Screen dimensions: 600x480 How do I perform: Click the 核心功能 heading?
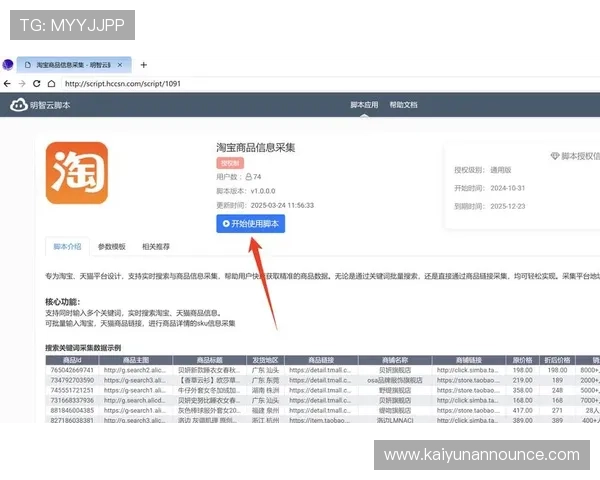click(x=62, y=302)
